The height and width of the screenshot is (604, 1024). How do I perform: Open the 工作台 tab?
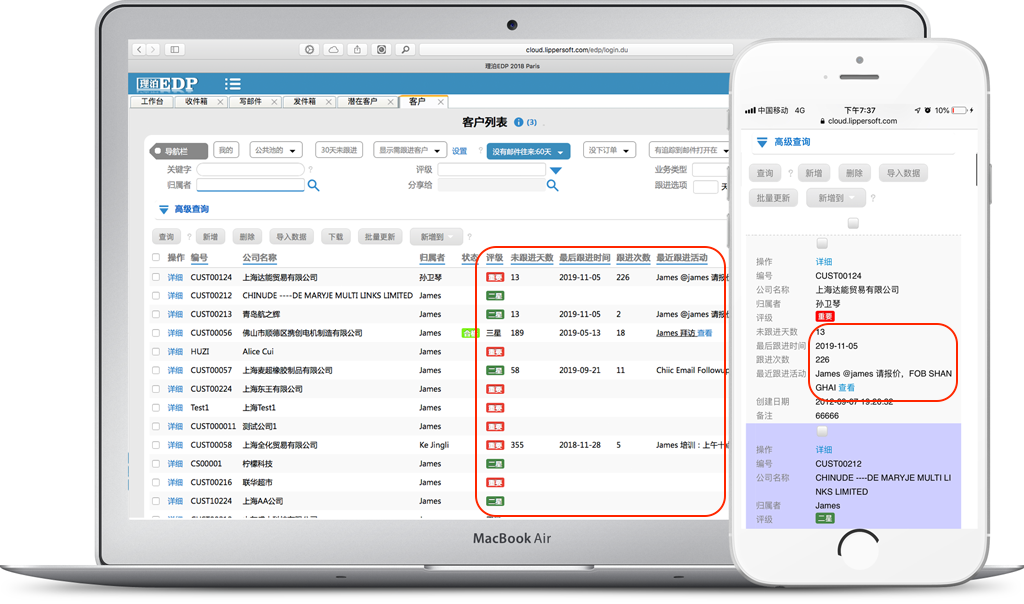[151, 102]
